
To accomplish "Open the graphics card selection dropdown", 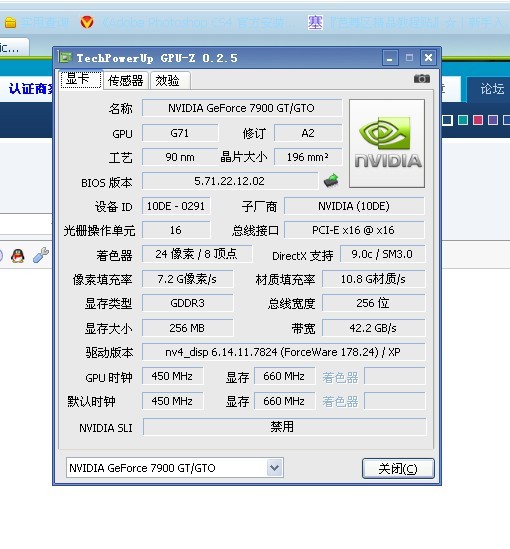I will click(x=274, y=467).
